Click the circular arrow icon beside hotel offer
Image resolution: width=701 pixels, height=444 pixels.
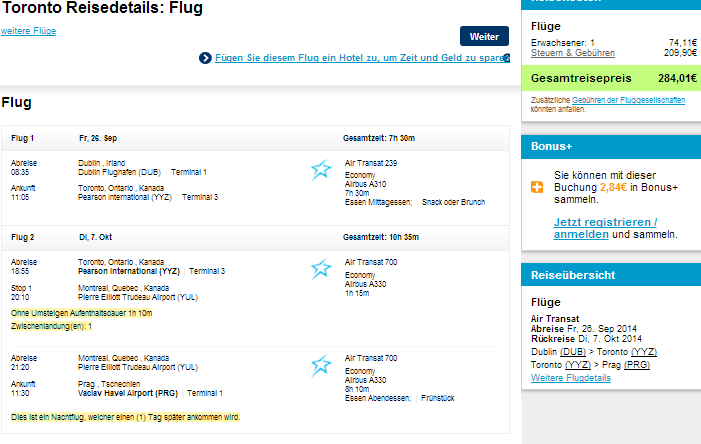click(205, 58)
